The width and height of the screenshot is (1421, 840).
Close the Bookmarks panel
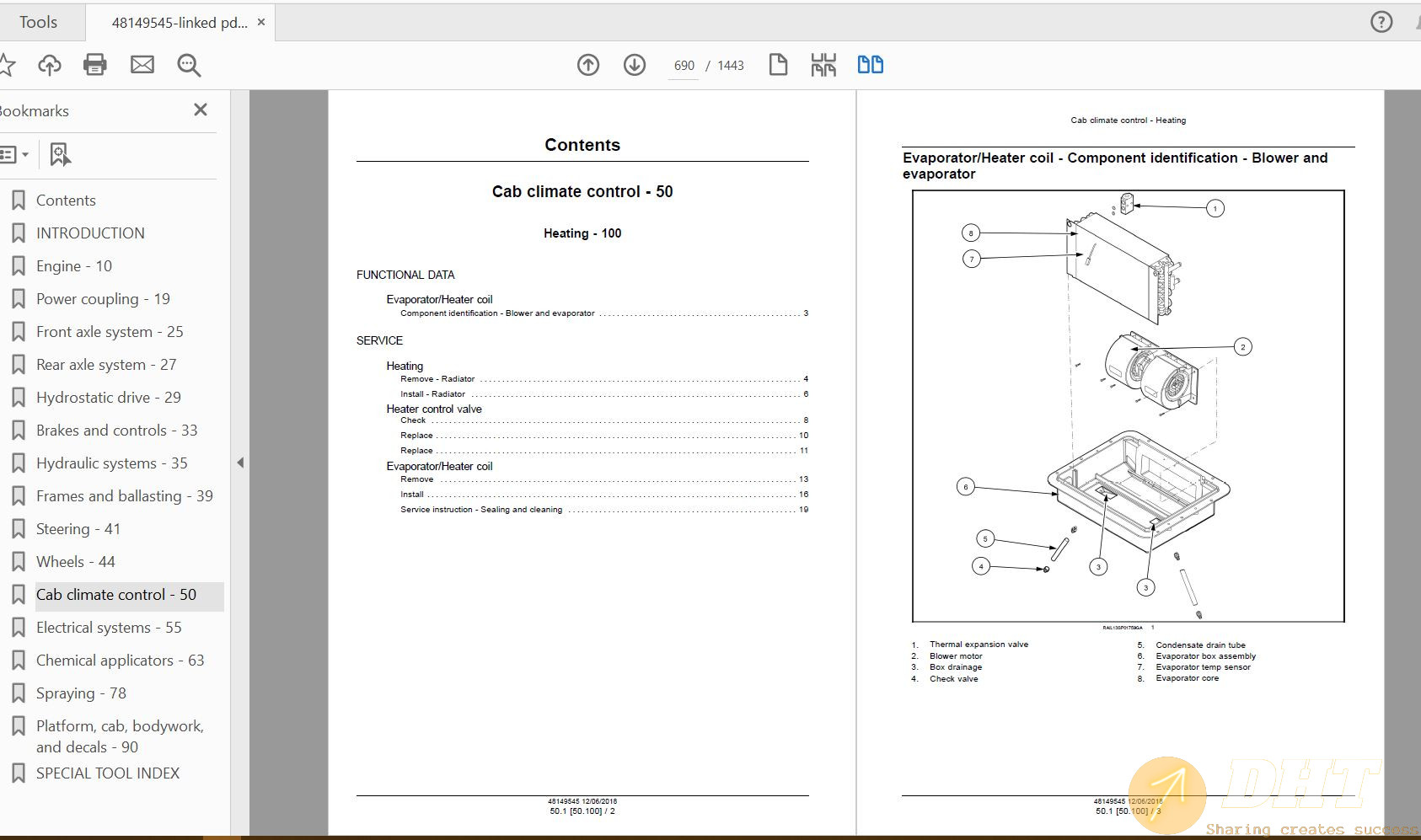click(201, 110)
